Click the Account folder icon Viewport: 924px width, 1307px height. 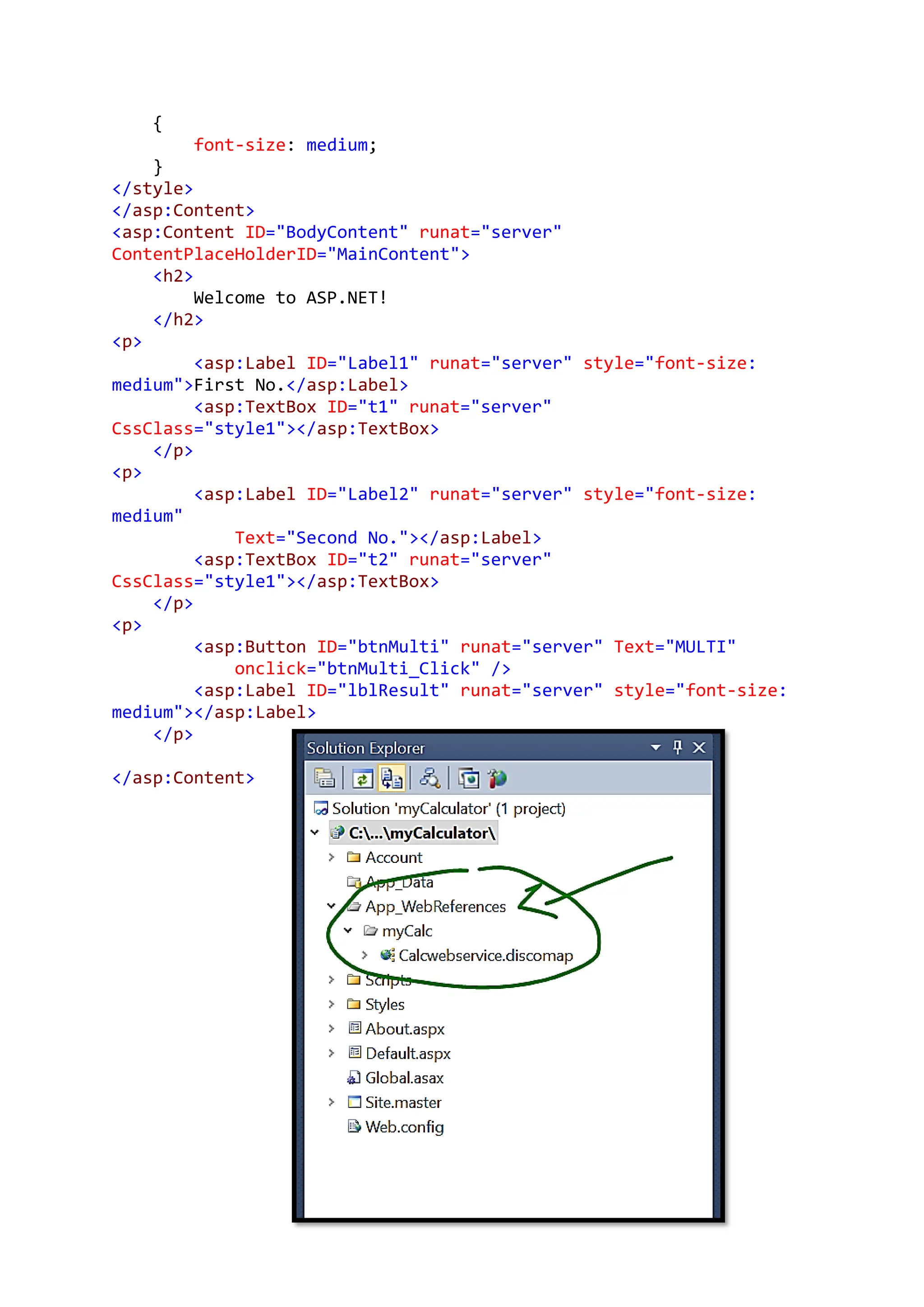tap(354, 857)
